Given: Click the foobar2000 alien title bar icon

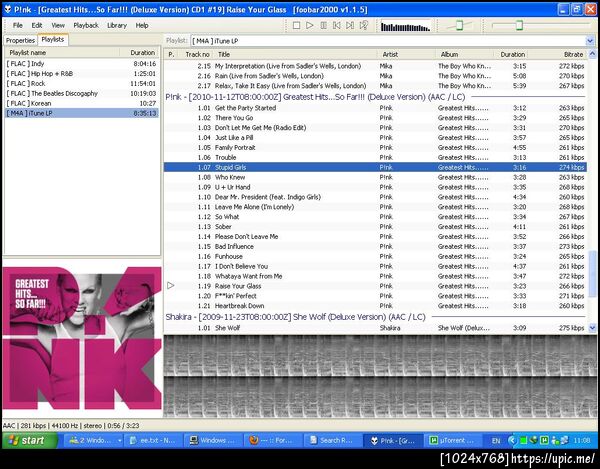Looking at the screenshot, I should click(8, 9).
